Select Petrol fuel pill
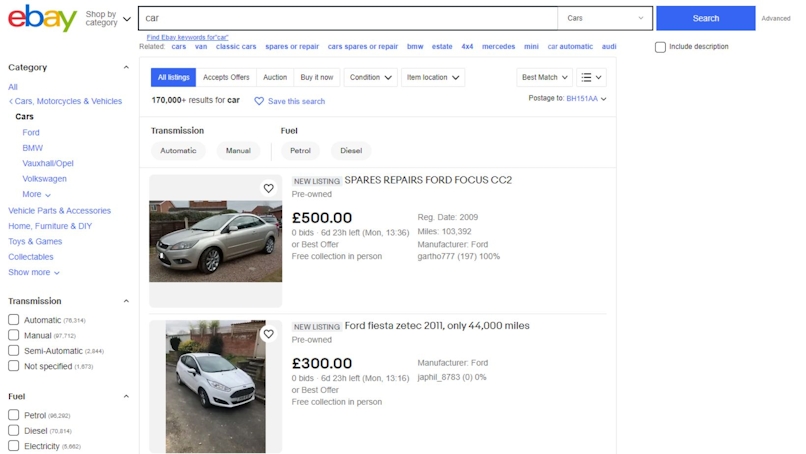806x454 pixels. pyautogui.click(x=300, y=151)
